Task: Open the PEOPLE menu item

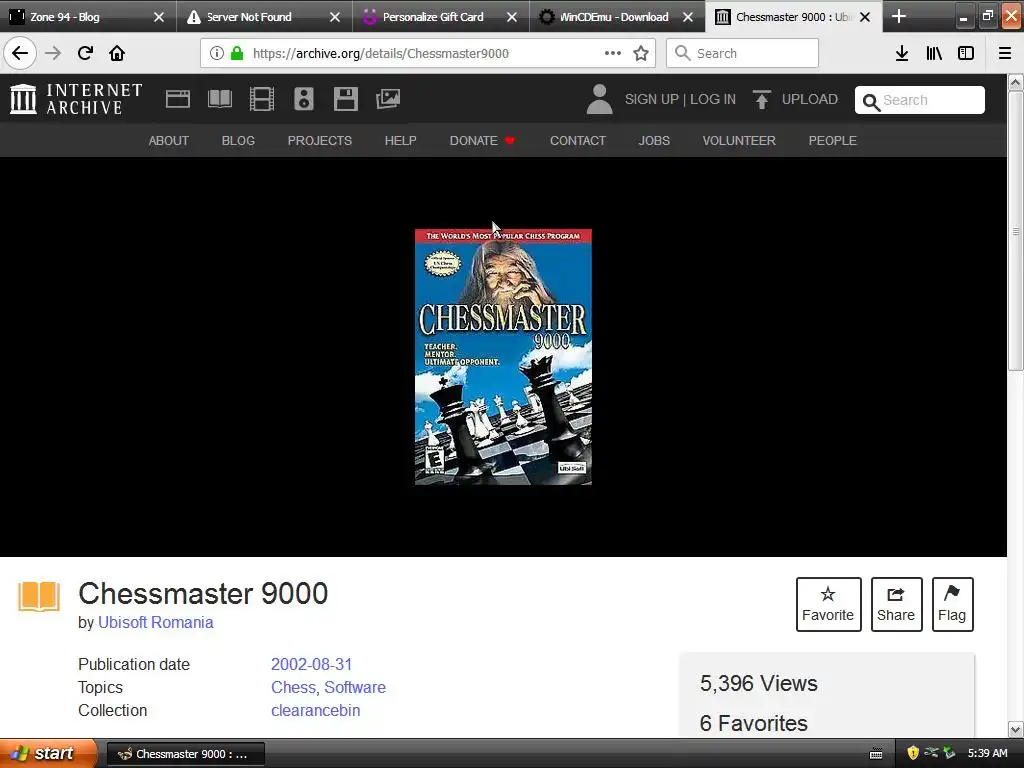Action: point(833,140)
